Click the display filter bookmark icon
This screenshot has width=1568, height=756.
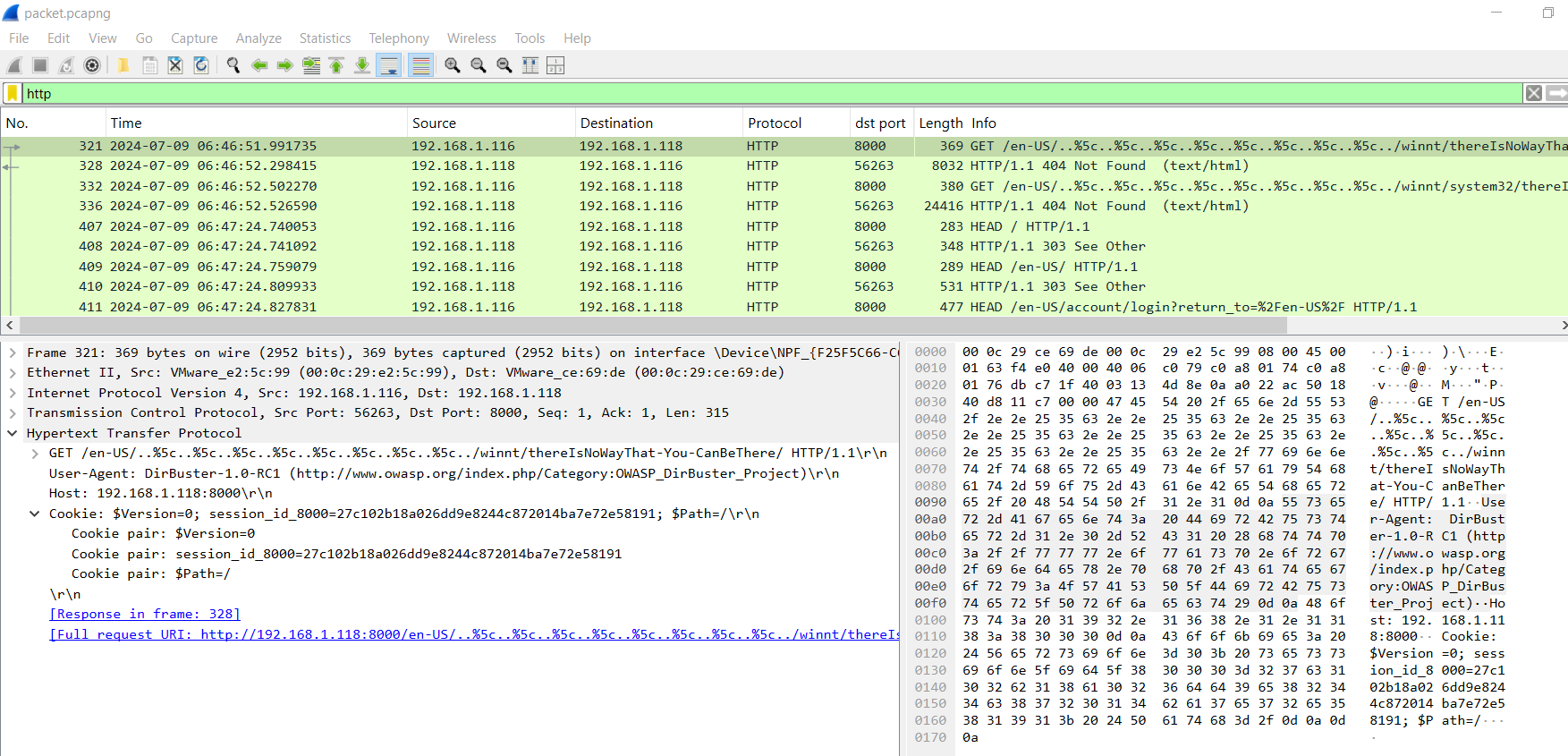coord(13,93)
